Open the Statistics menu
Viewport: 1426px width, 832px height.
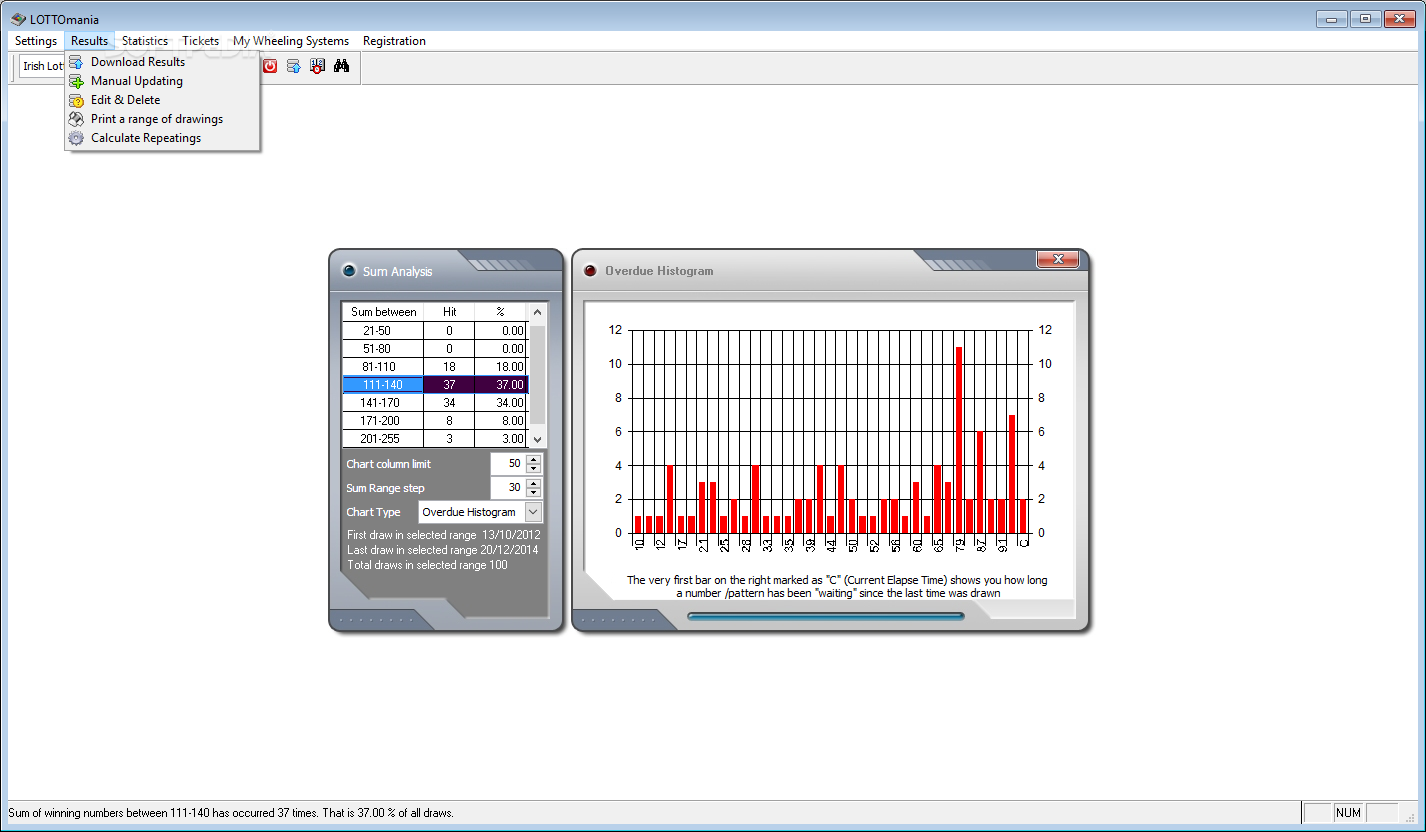pos(145,41)
